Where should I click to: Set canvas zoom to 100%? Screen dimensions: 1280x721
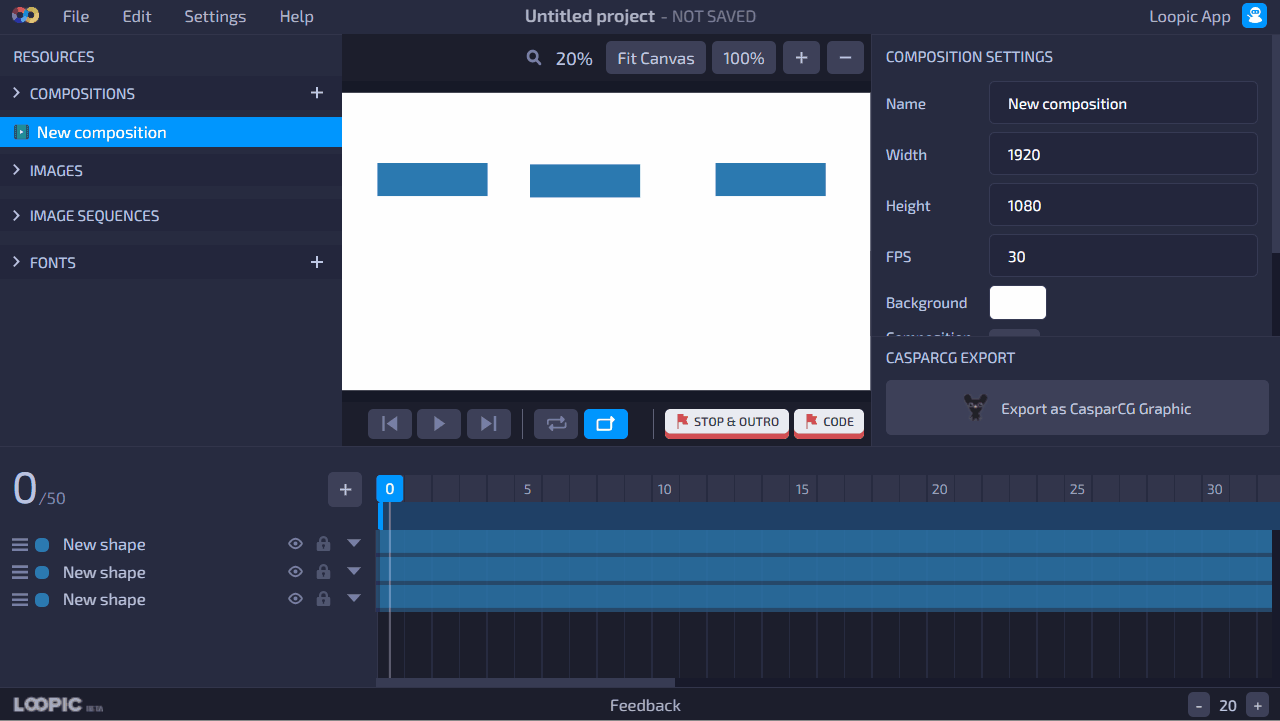click(x=744, y=58)
